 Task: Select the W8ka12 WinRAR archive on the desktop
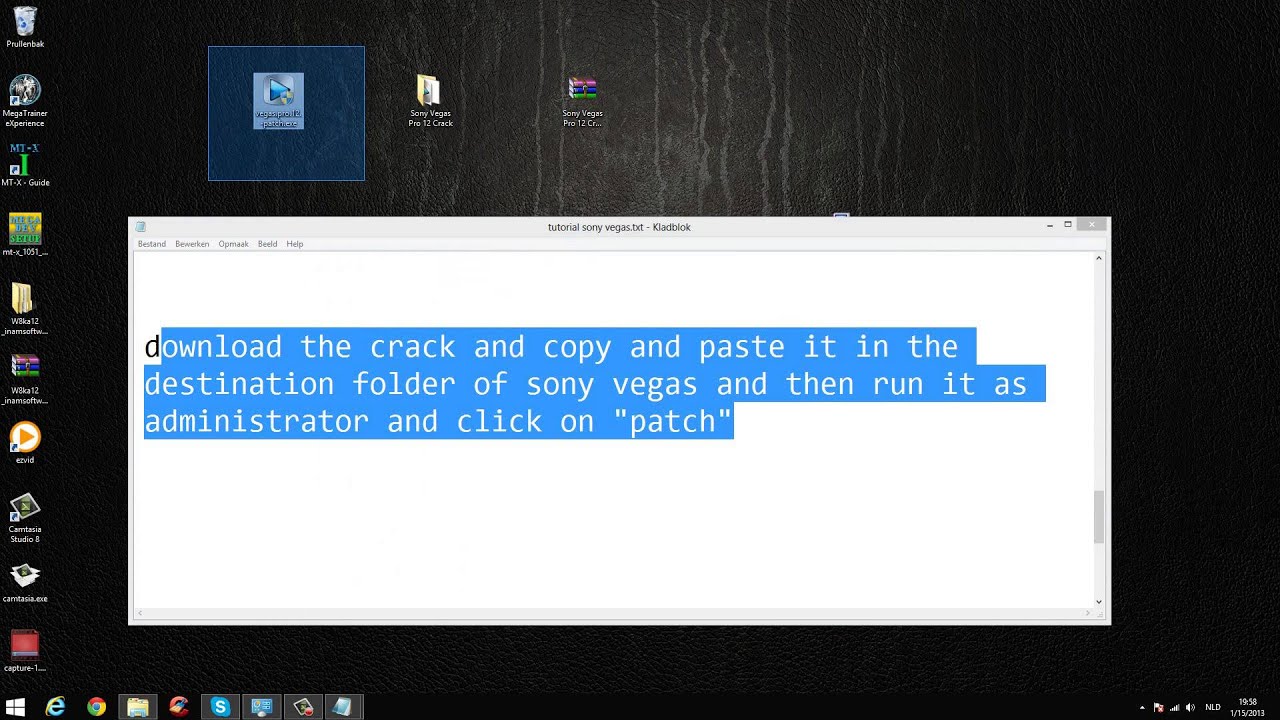click(x=25, y=378)
